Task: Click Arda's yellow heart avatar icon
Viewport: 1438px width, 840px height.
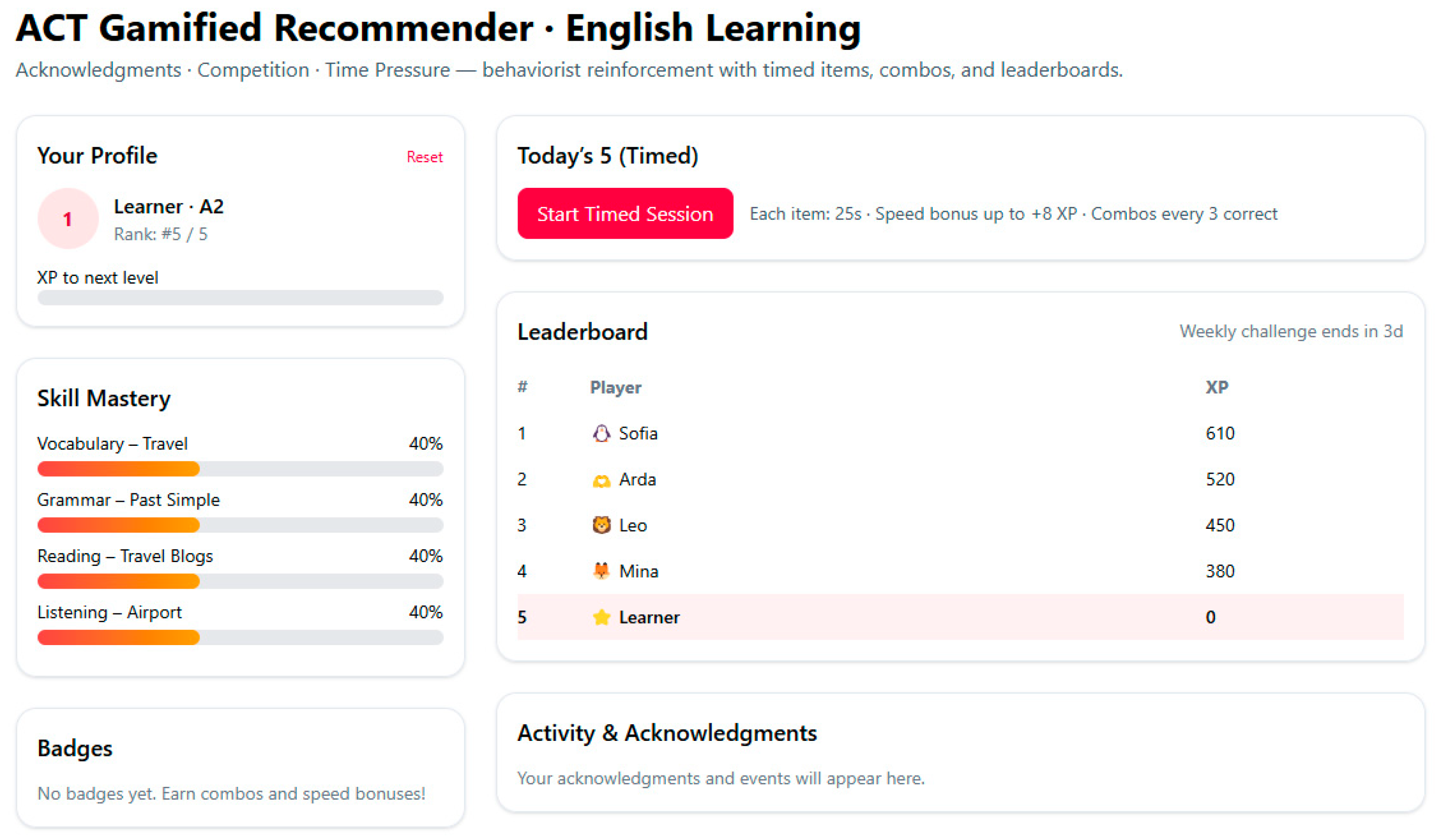Action: [601, 480]
